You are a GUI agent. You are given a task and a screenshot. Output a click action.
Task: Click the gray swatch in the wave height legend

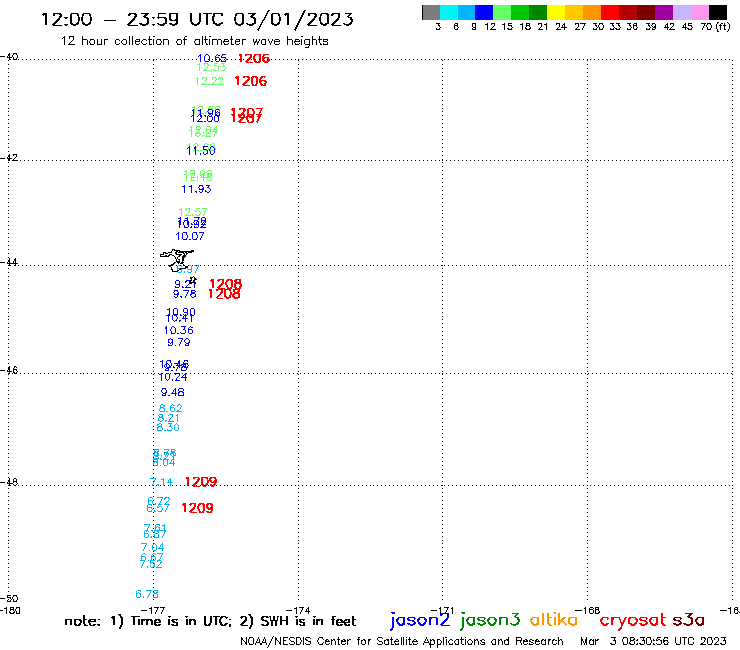click(431, 12)
